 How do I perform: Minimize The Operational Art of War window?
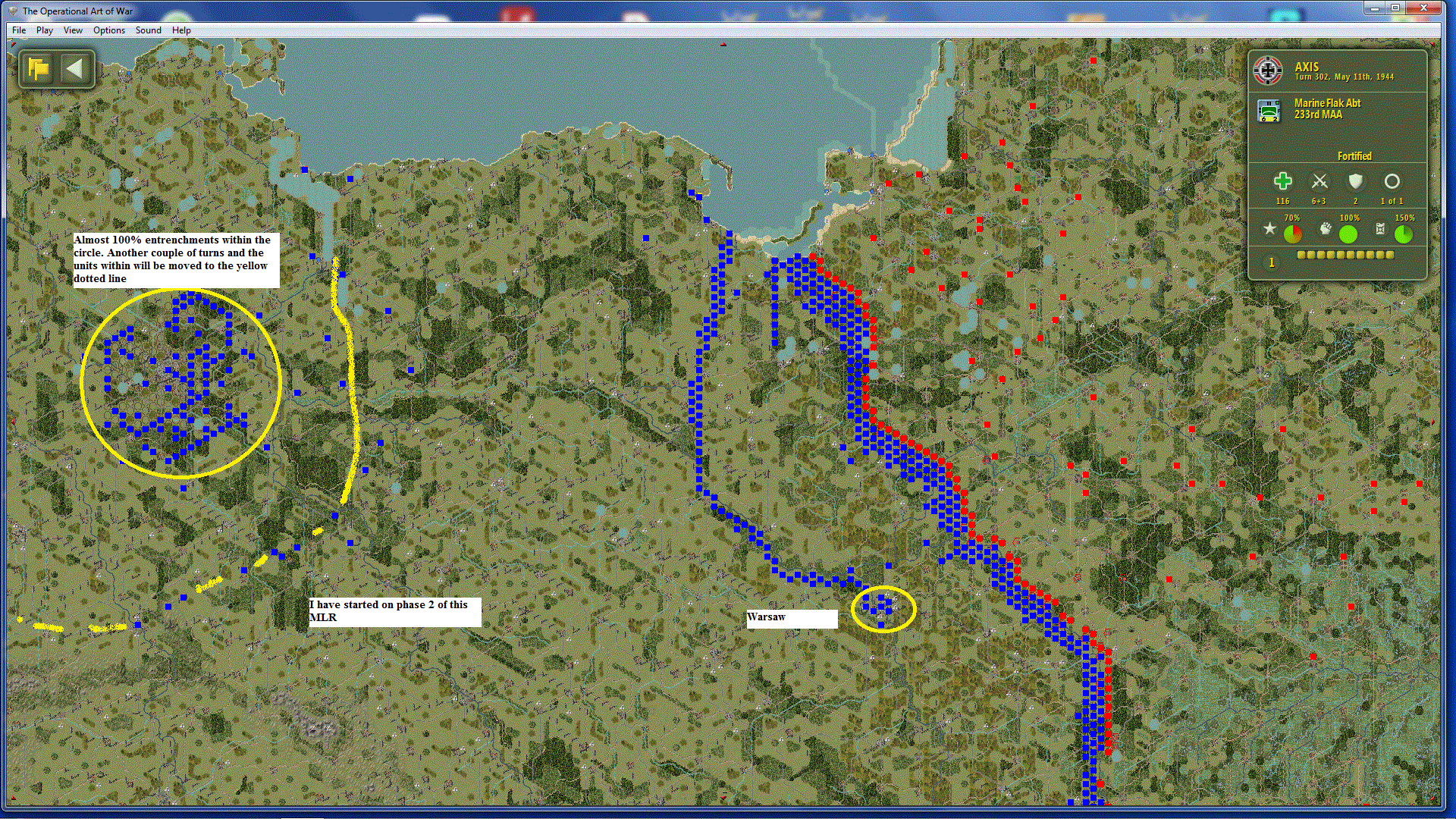click(1374, 8)
